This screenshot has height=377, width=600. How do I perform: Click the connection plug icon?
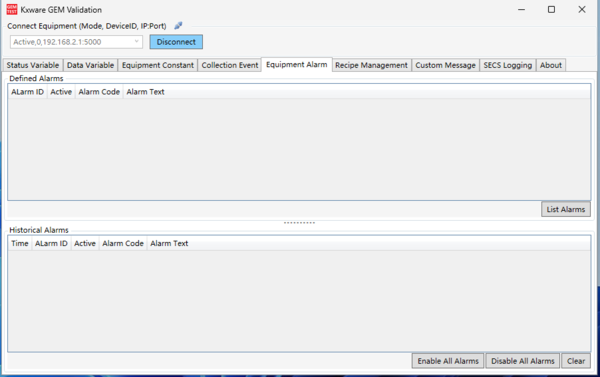tap(178, 26)
